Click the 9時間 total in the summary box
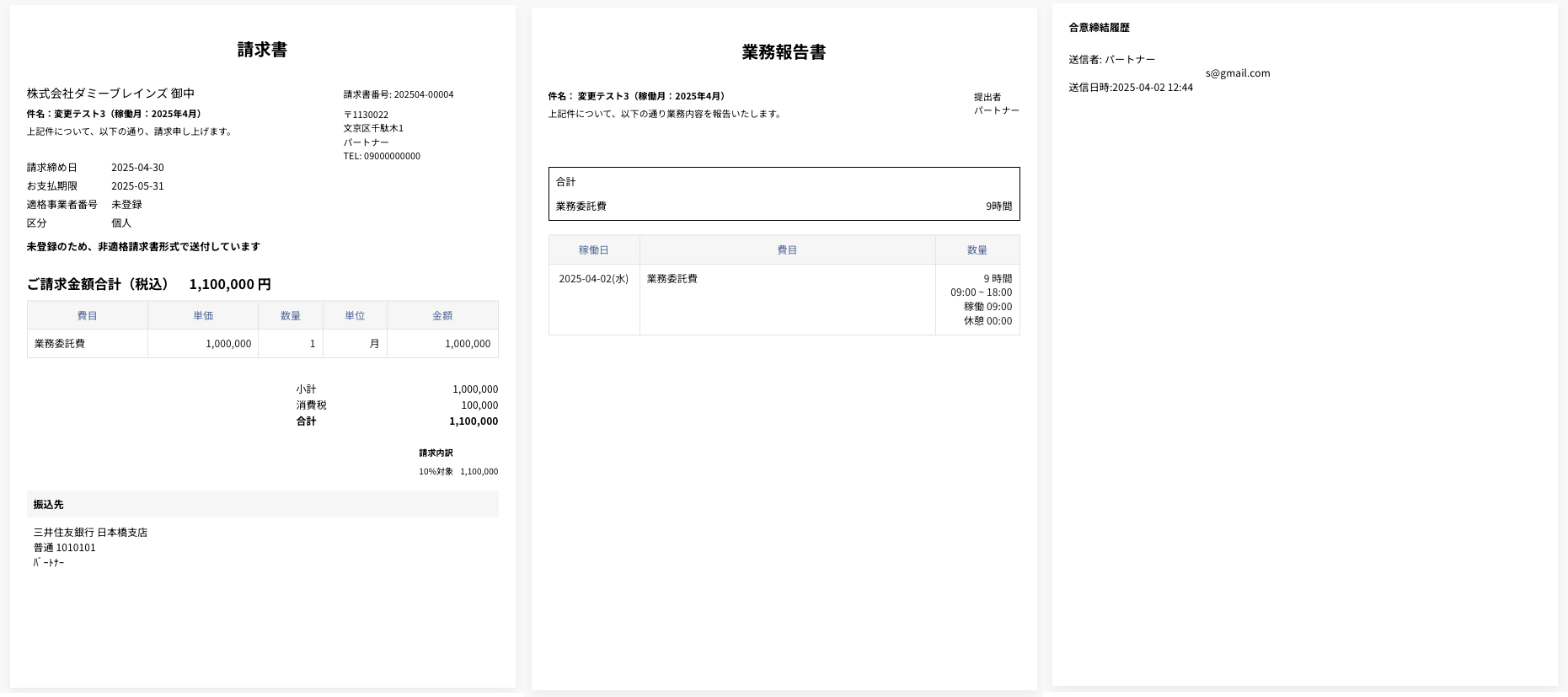 pyautogui.click(x=999, y=206)
